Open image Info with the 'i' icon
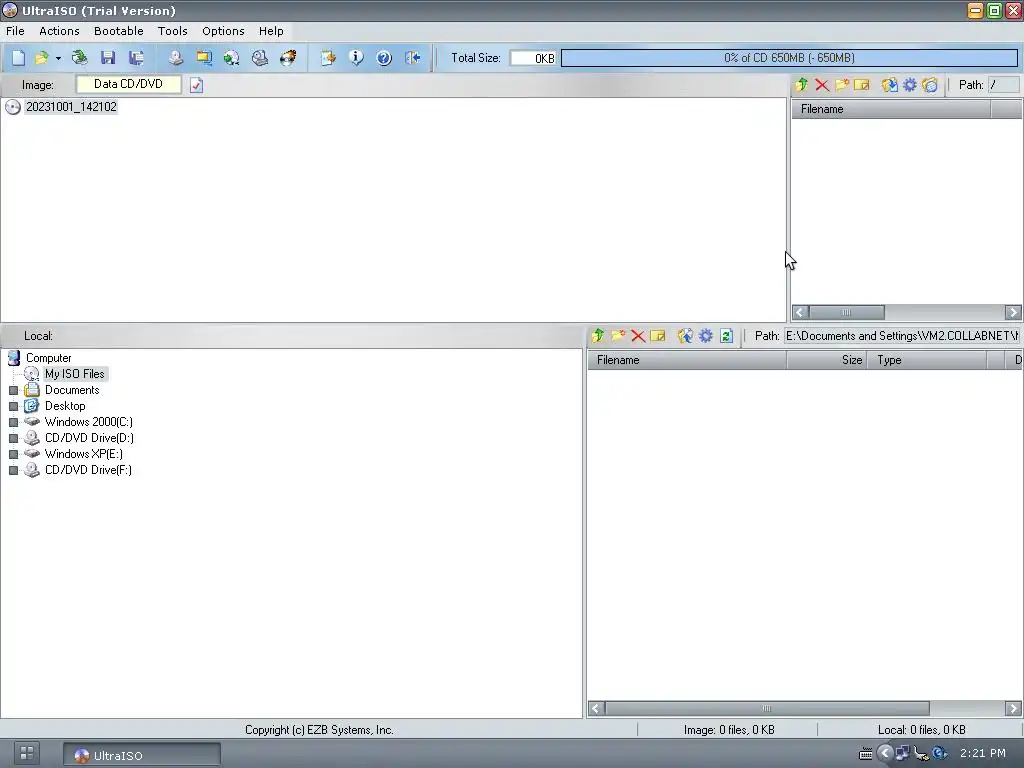 (x=356, y=58)
